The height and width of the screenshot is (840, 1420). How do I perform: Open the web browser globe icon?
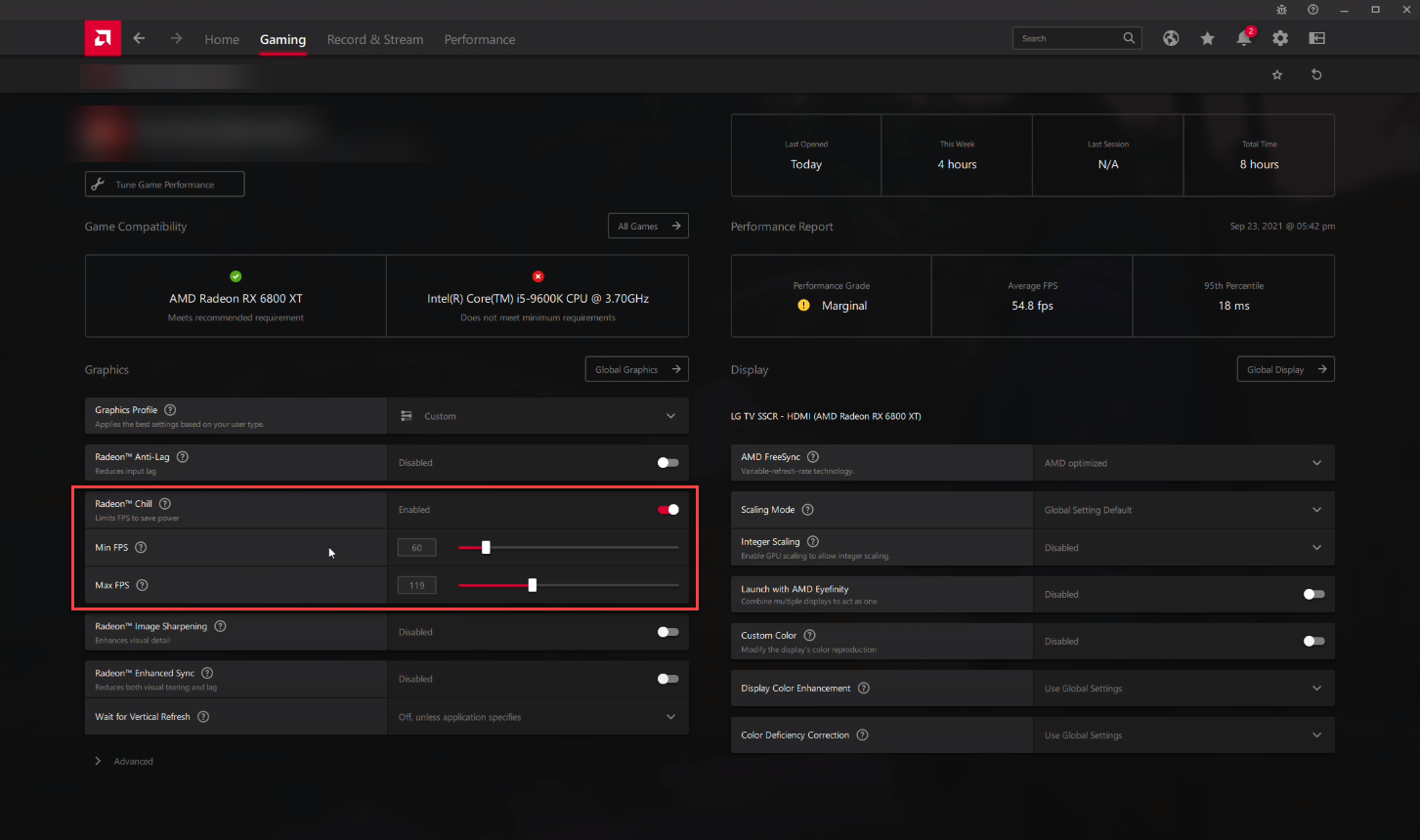pos(1171,38)
